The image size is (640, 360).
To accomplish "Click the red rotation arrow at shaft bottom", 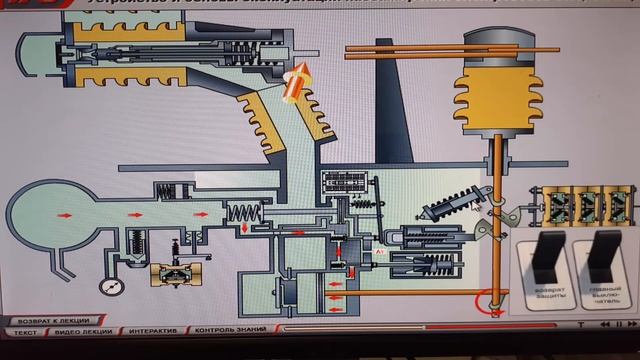I will coord(488,303).
